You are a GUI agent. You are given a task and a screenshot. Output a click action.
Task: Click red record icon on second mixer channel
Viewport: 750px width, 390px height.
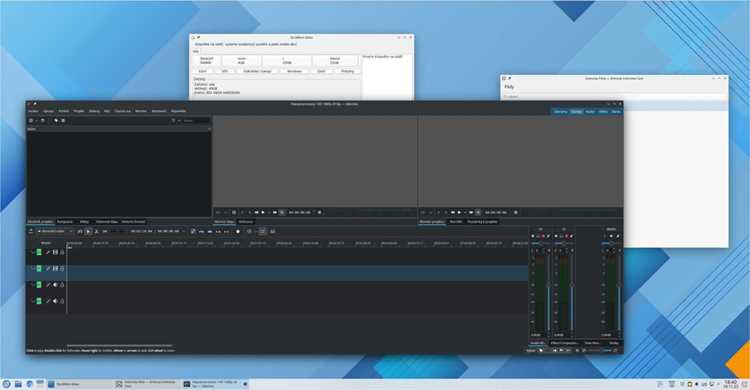point(566,236)
